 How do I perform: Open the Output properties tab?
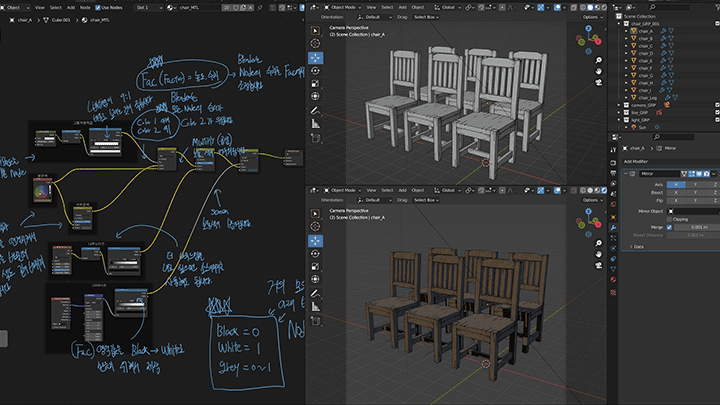tap(613, 173)
